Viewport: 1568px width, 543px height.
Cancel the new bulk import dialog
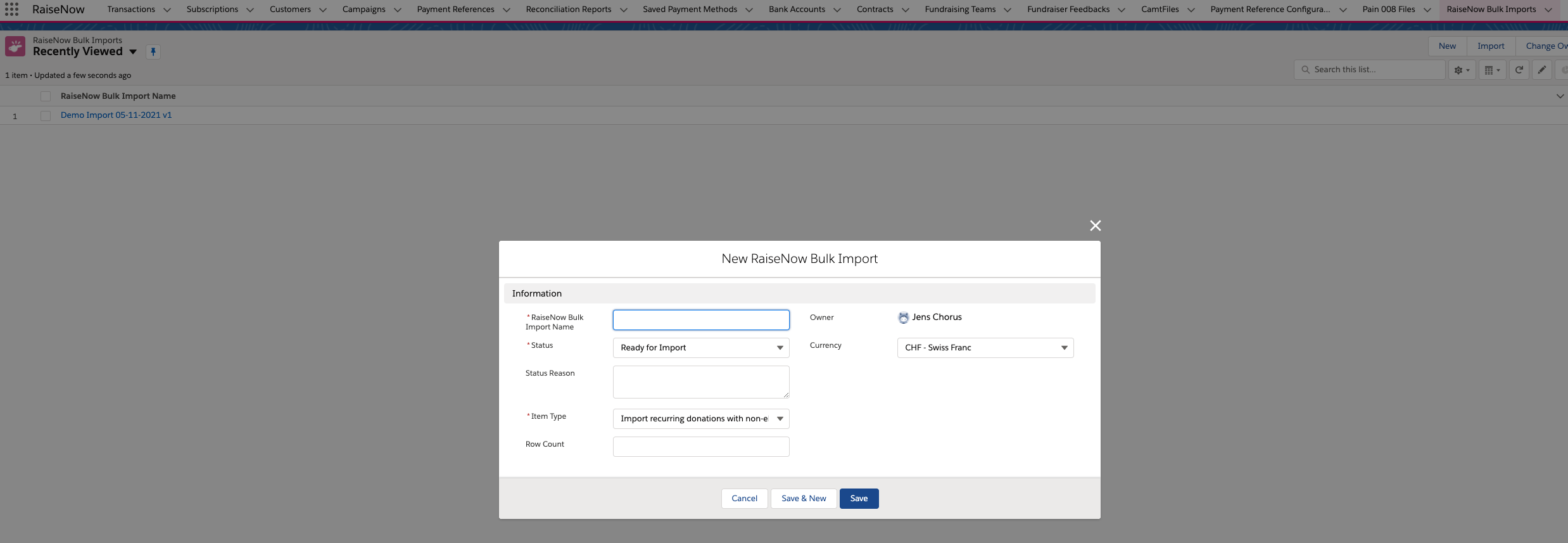744,499
